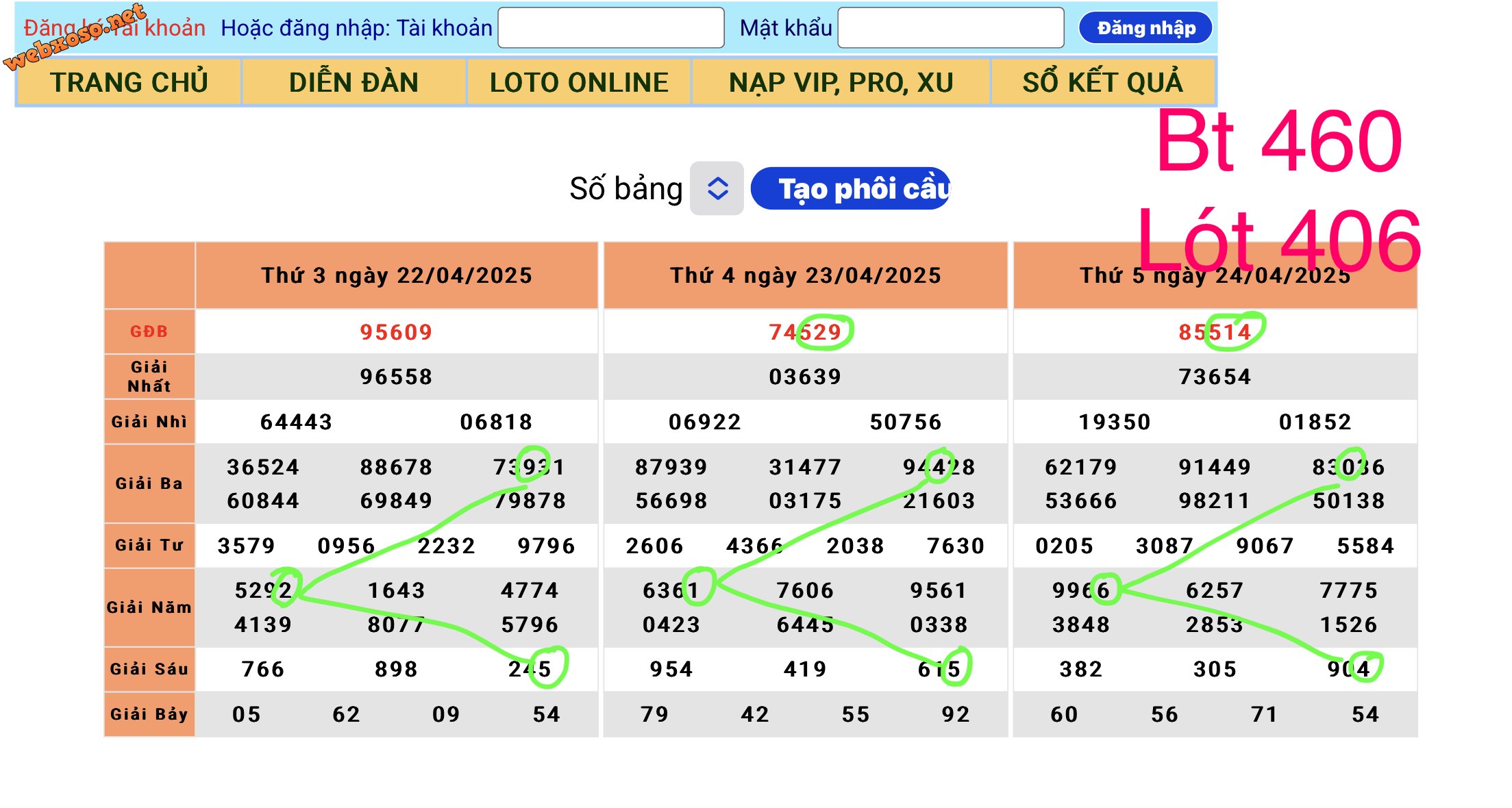Open the DIỄN ĐÀN menu item

point(354,82)
